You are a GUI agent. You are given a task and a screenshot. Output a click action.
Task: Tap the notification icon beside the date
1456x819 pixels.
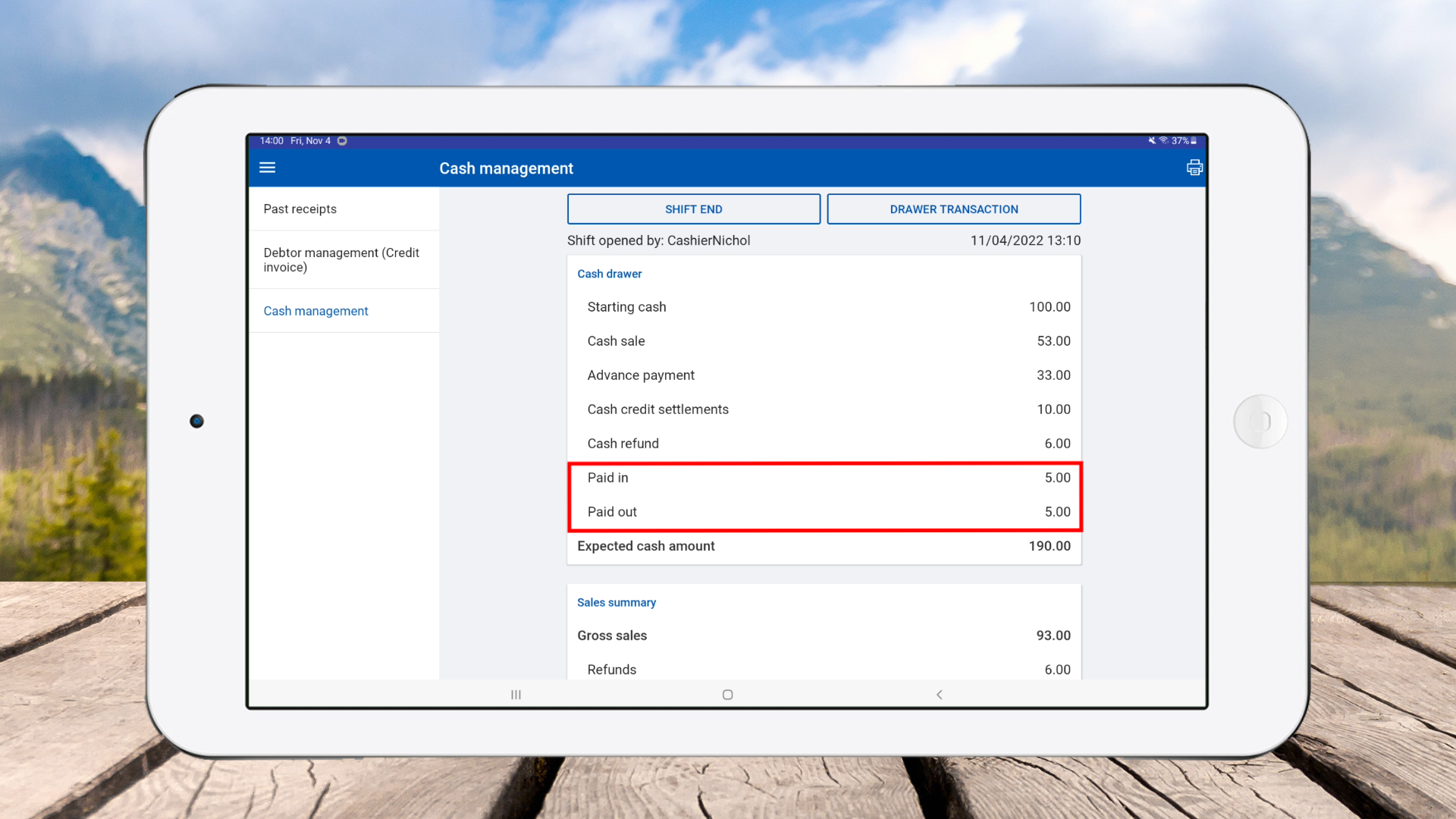click(x=342, y=141)
